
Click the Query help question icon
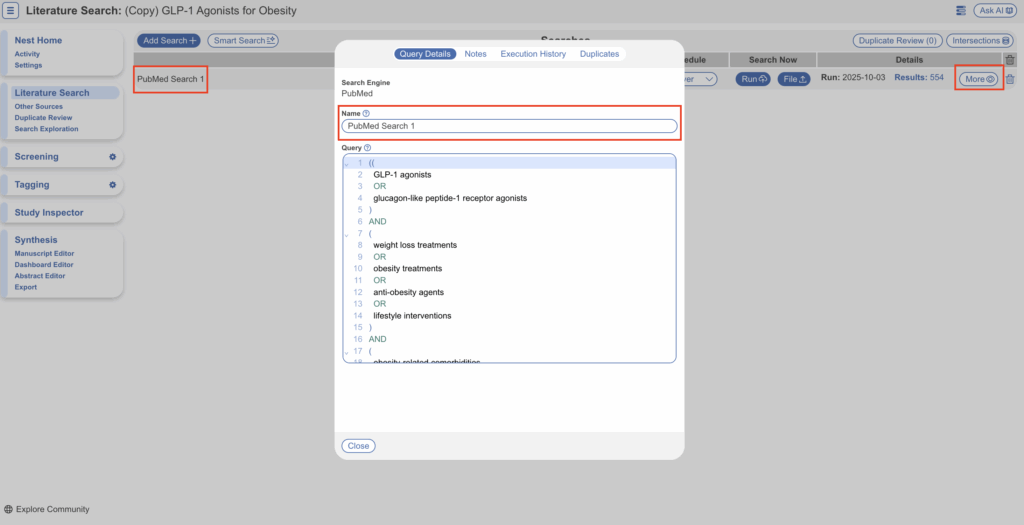click(368, 148)
